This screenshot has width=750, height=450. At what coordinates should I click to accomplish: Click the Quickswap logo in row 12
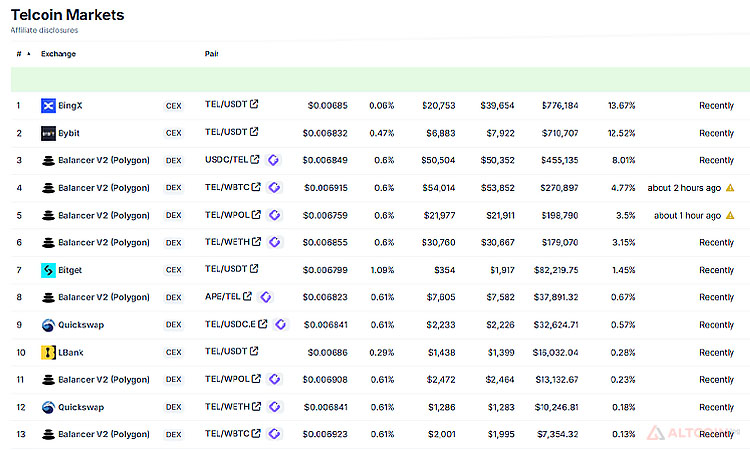[x=48, y=407]
